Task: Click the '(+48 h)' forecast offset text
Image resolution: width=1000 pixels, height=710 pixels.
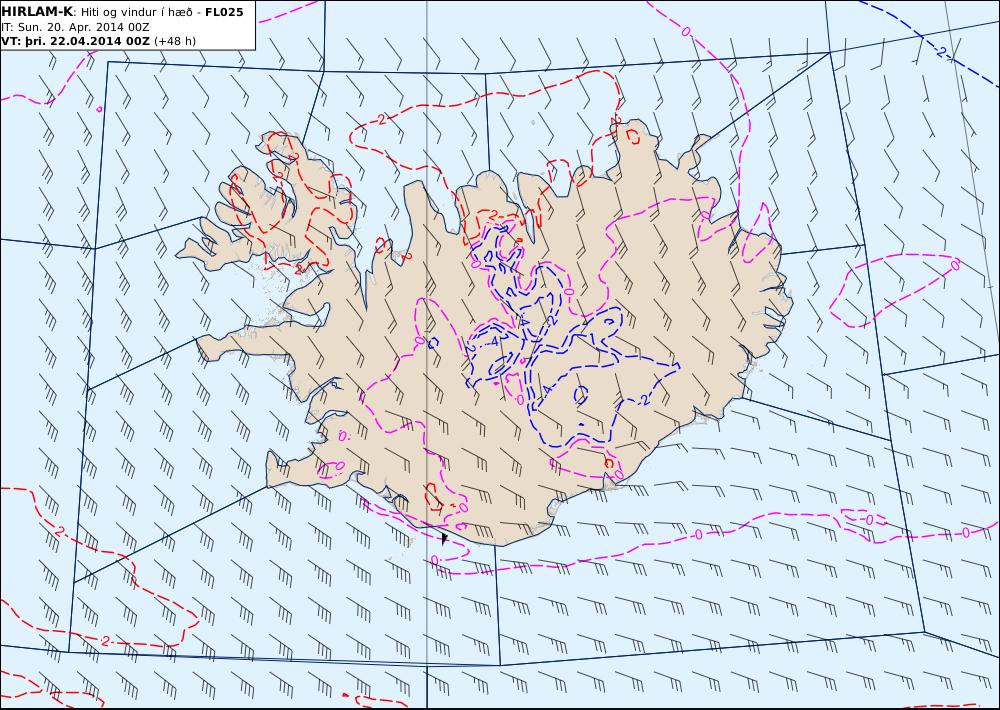Action: pyautogui.click(x=175, y=41)
